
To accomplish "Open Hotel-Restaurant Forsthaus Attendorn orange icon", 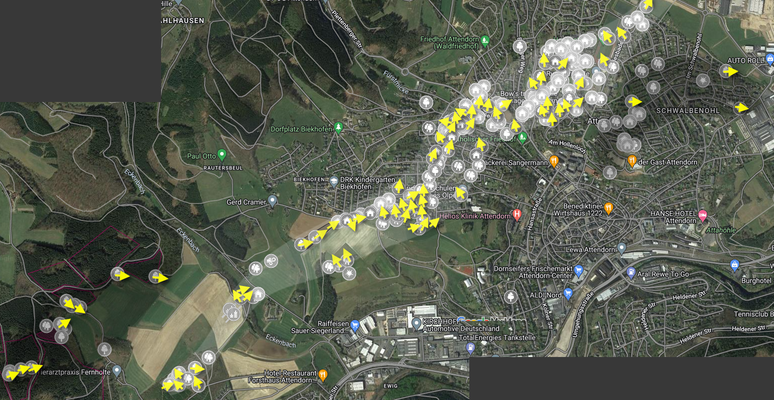I will point(323,375).
